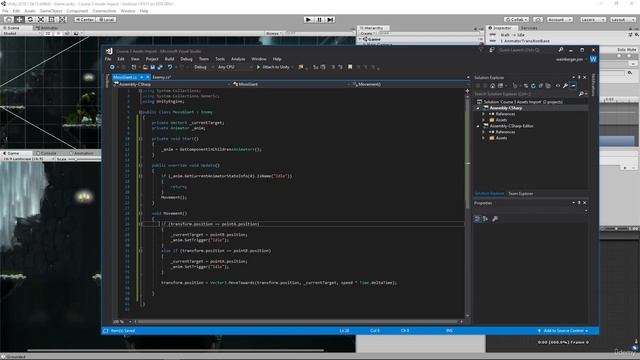Screen dimensions: 640x360
Task: Open Unity Console tab
Action: [x=48, y=153]
